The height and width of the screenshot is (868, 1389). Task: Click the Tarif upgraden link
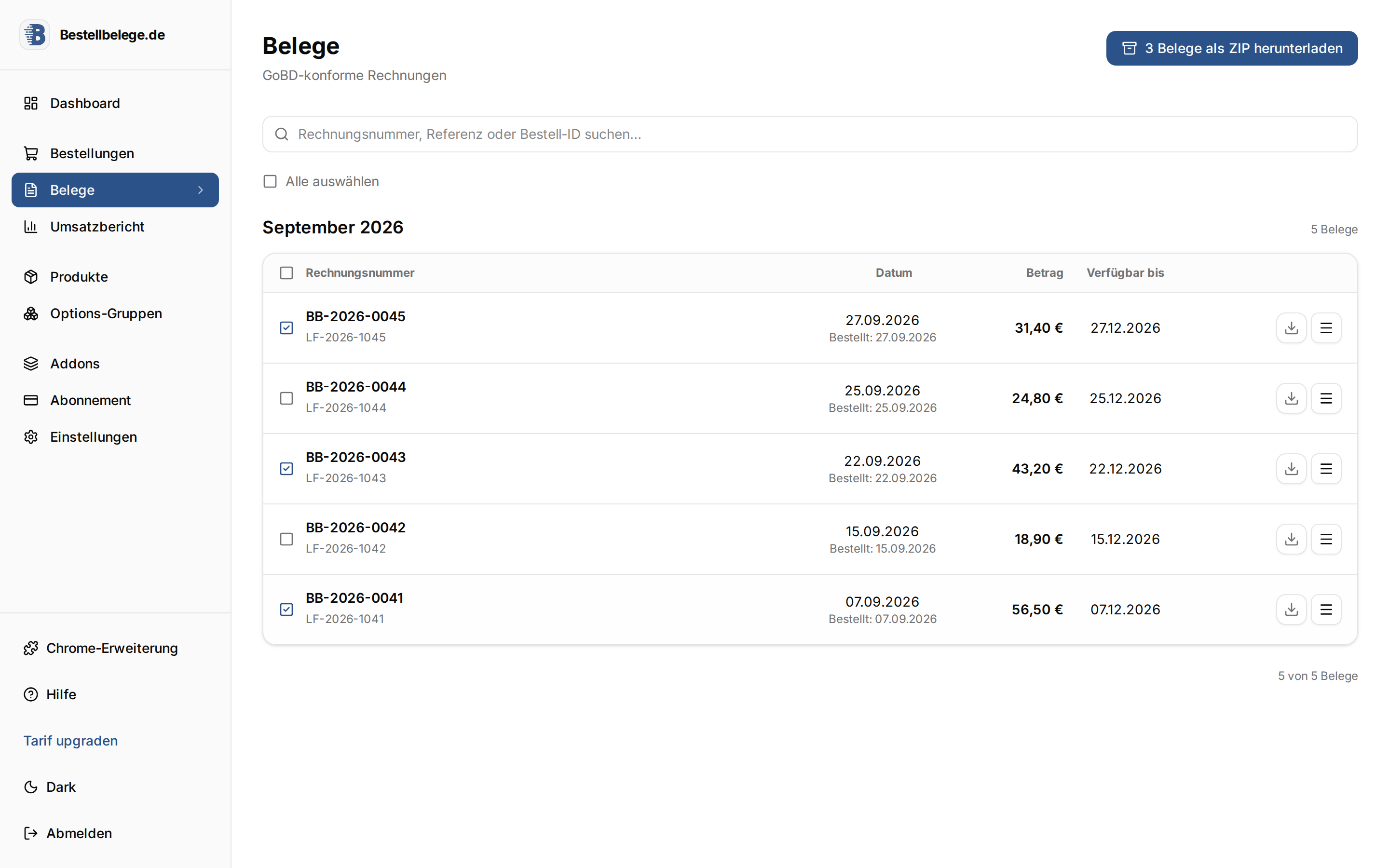pyautogui.click(x=70, y=741)
